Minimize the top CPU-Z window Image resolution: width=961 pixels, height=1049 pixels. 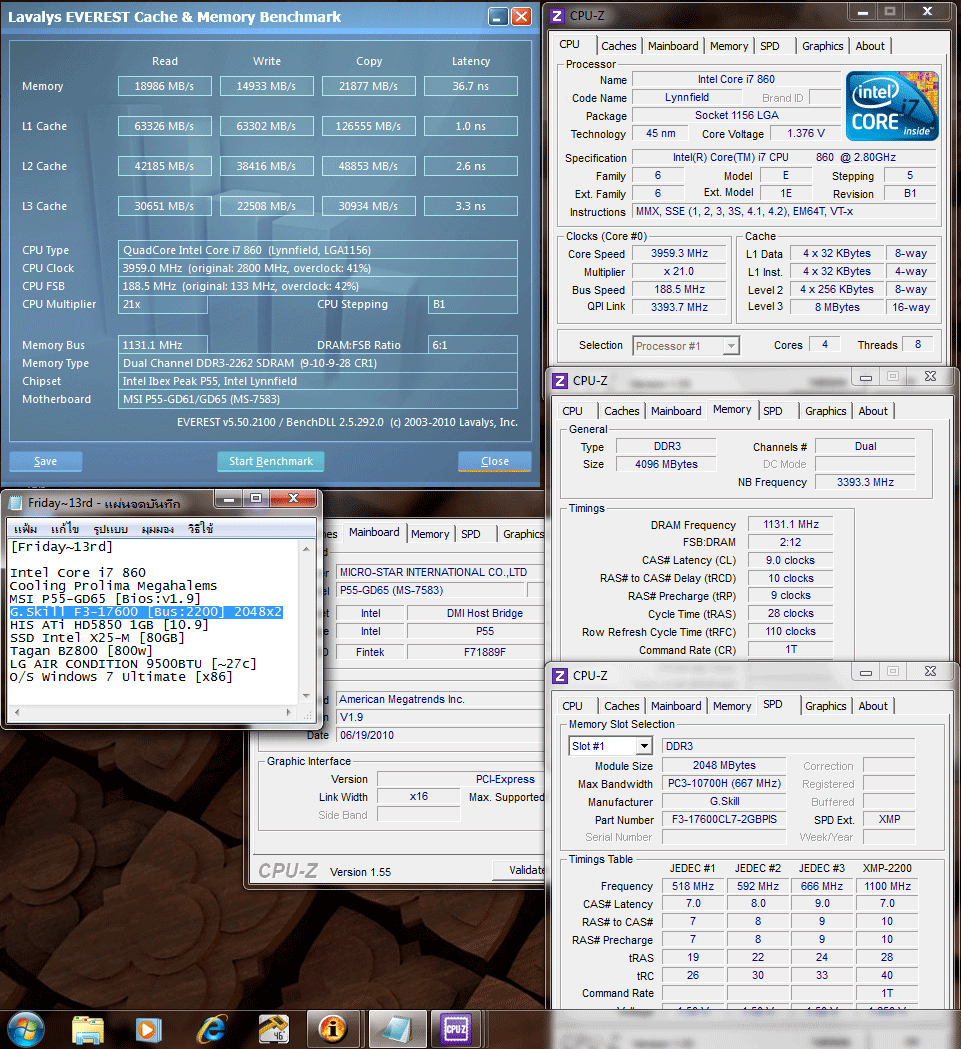[x=863, y=11]
